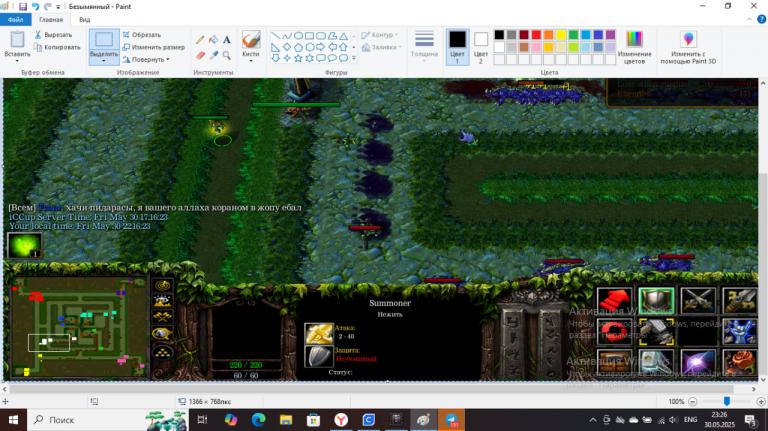Open the Вставить paste dropdown arrow
768x431 pixels.
click(17, 61)
